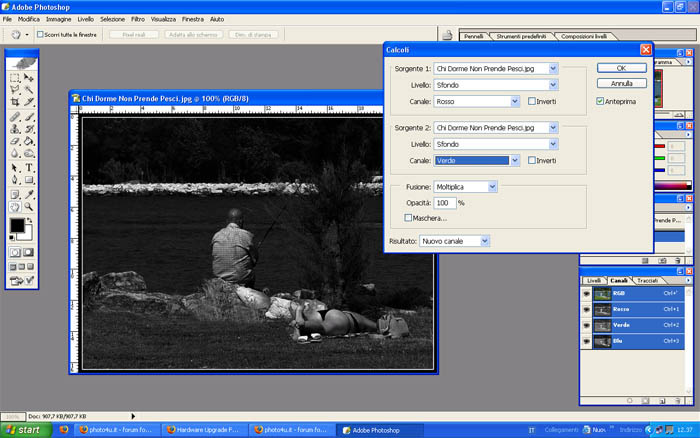Screen dimensions: 700x438
Task: Click the foreground color swatch
Action: (16, 227)
